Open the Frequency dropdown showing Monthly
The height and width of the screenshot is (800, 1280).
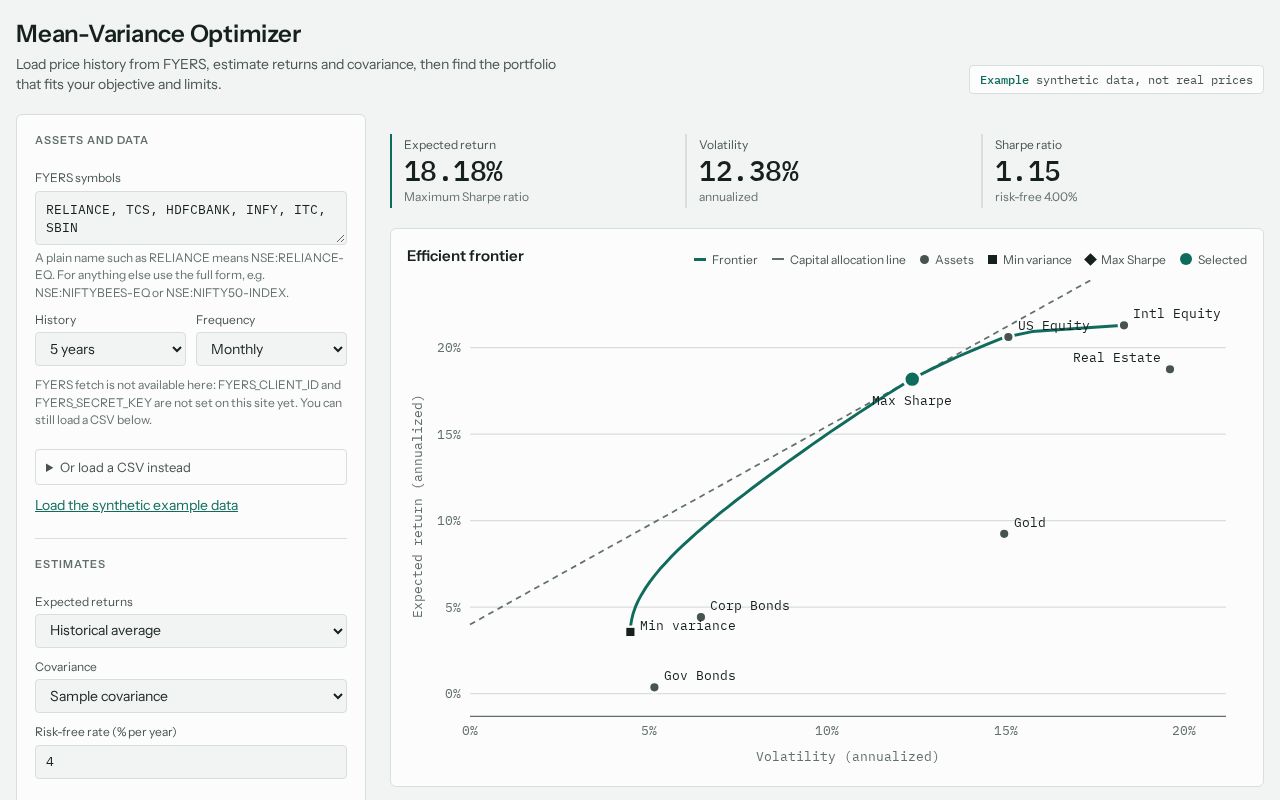click(x=271, y=349)
